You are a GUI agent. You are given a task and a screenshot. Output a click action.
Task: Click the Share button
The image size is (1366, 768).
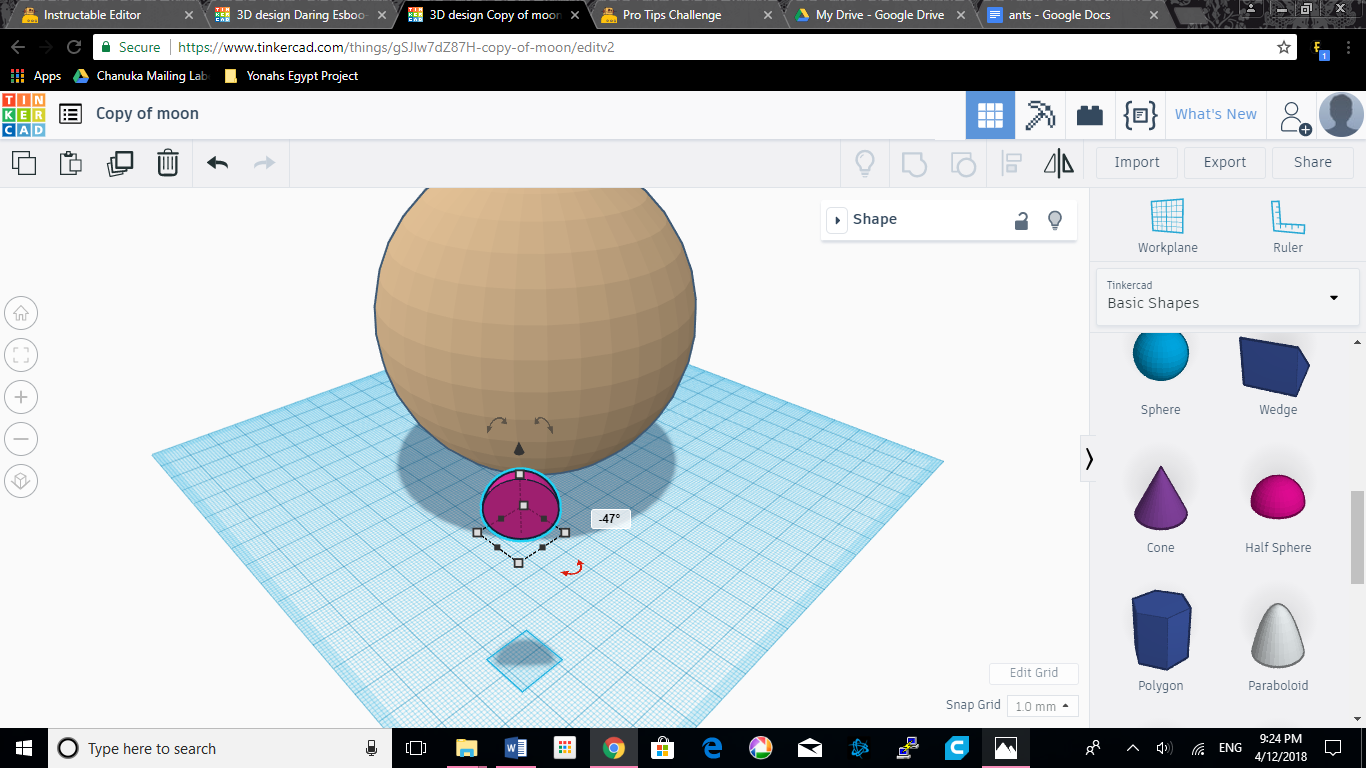click(1313, 163)
